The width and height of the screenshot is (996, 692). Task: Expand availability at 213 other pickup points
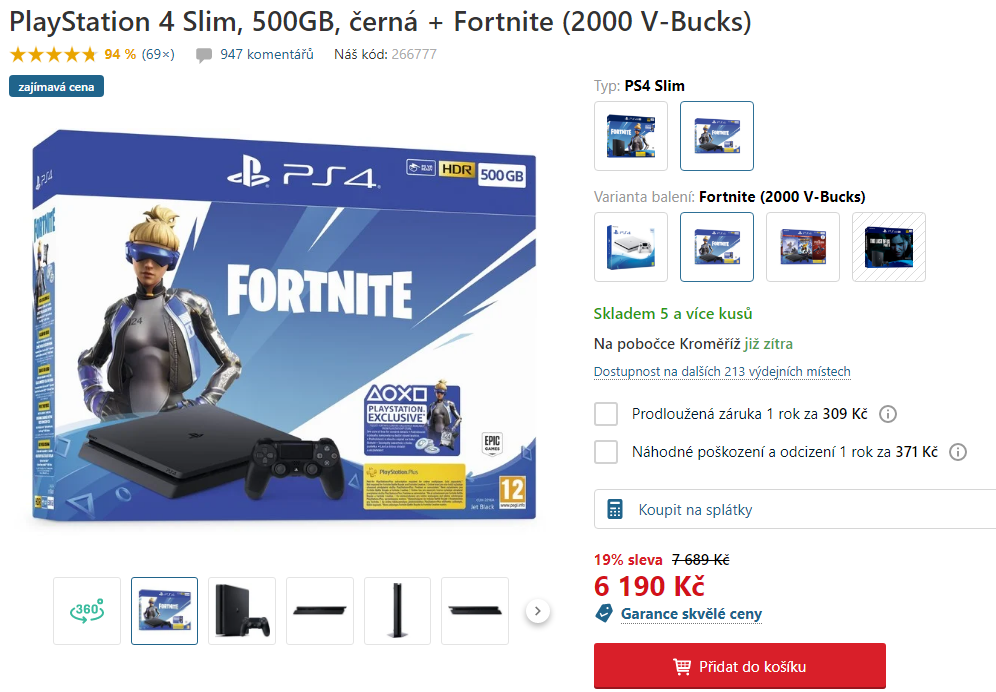point(722,371)
